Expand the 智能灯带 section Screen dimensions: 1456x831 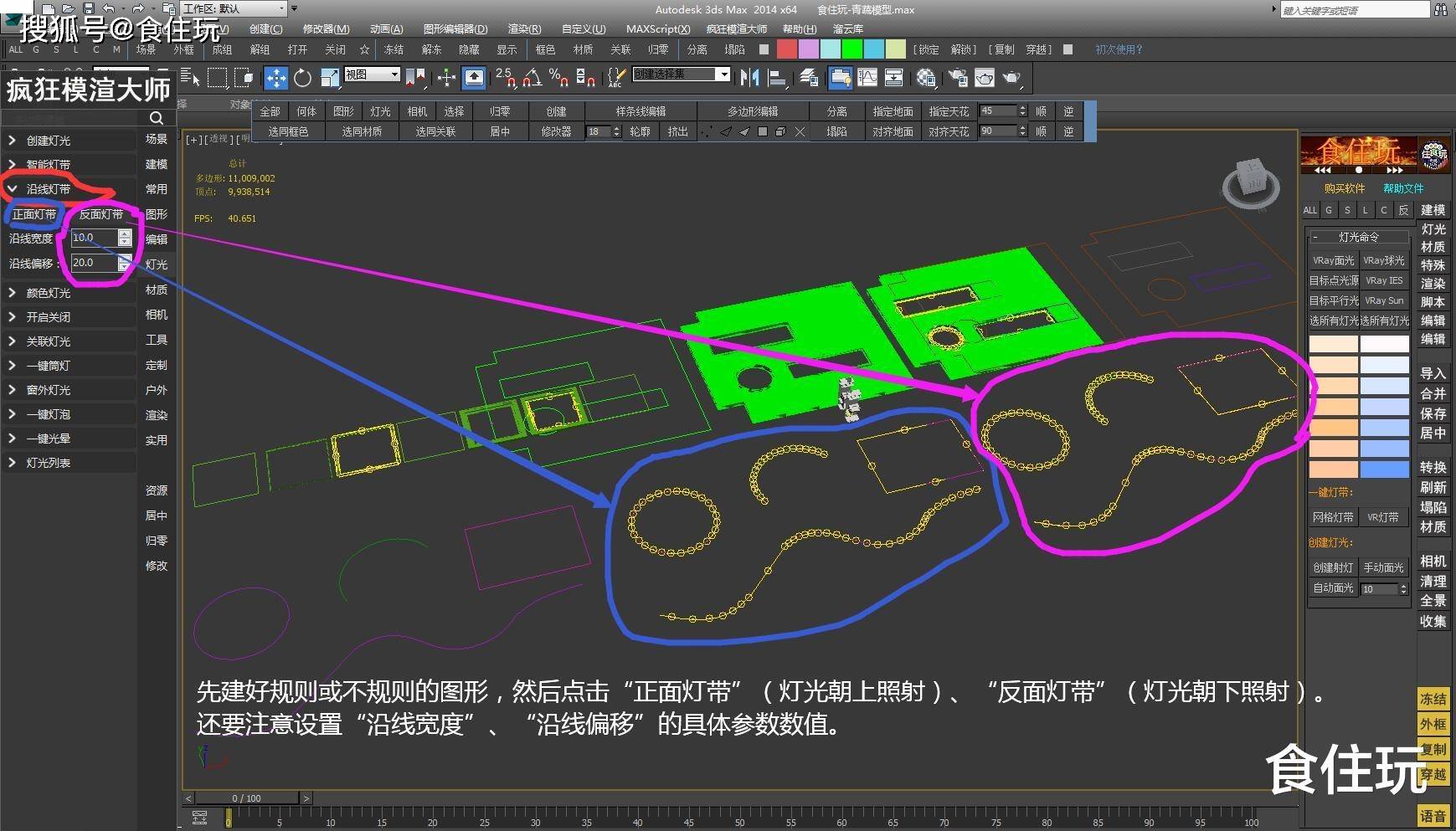[69, 164]
